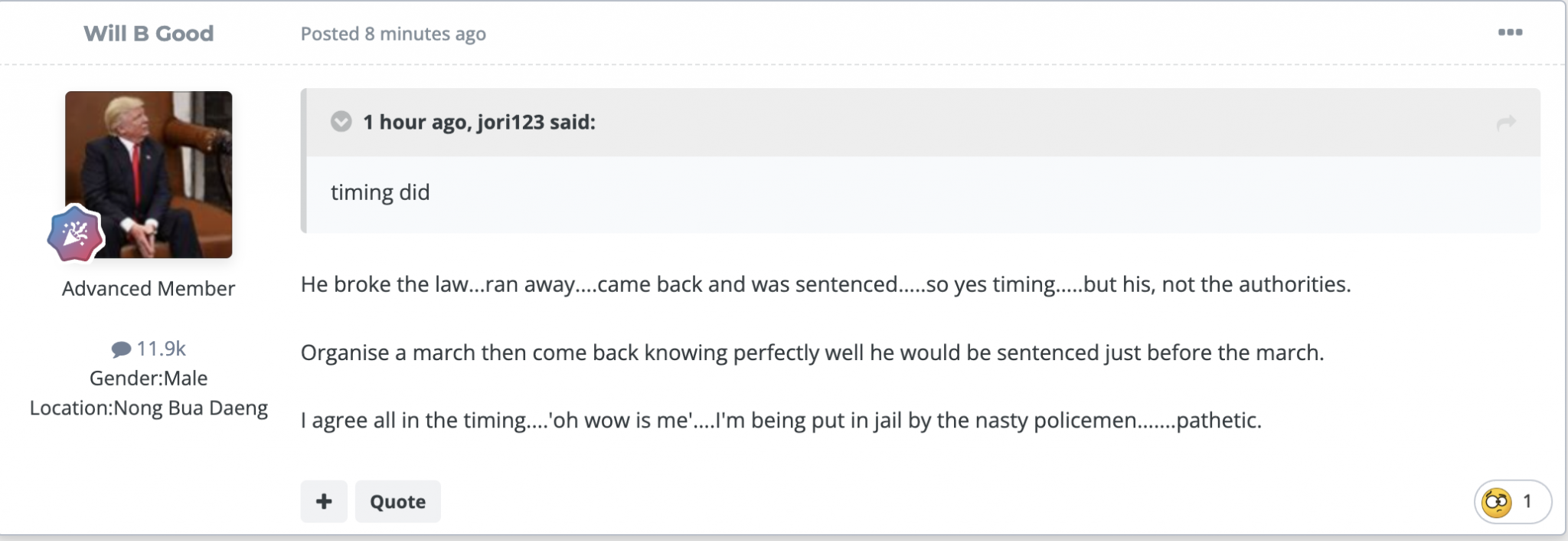Add post to multiquote with plus button
The height and width of the screenshot is (541, 1568).
pyautogui.click(x=324, y=501)
